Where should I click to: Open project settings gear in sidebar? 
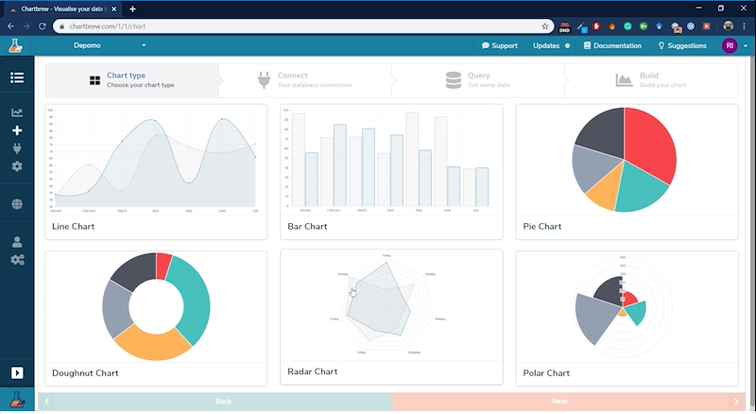point(17,166)
